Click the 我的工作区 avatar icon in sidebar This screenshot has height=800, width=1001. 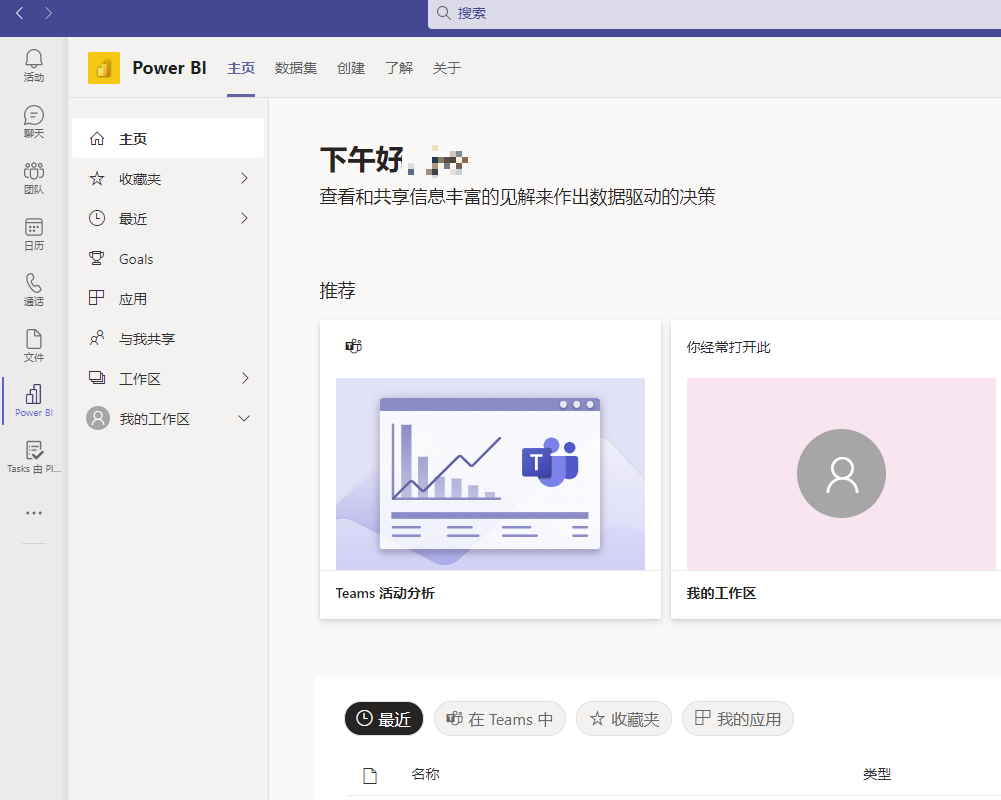click(98, 418)
